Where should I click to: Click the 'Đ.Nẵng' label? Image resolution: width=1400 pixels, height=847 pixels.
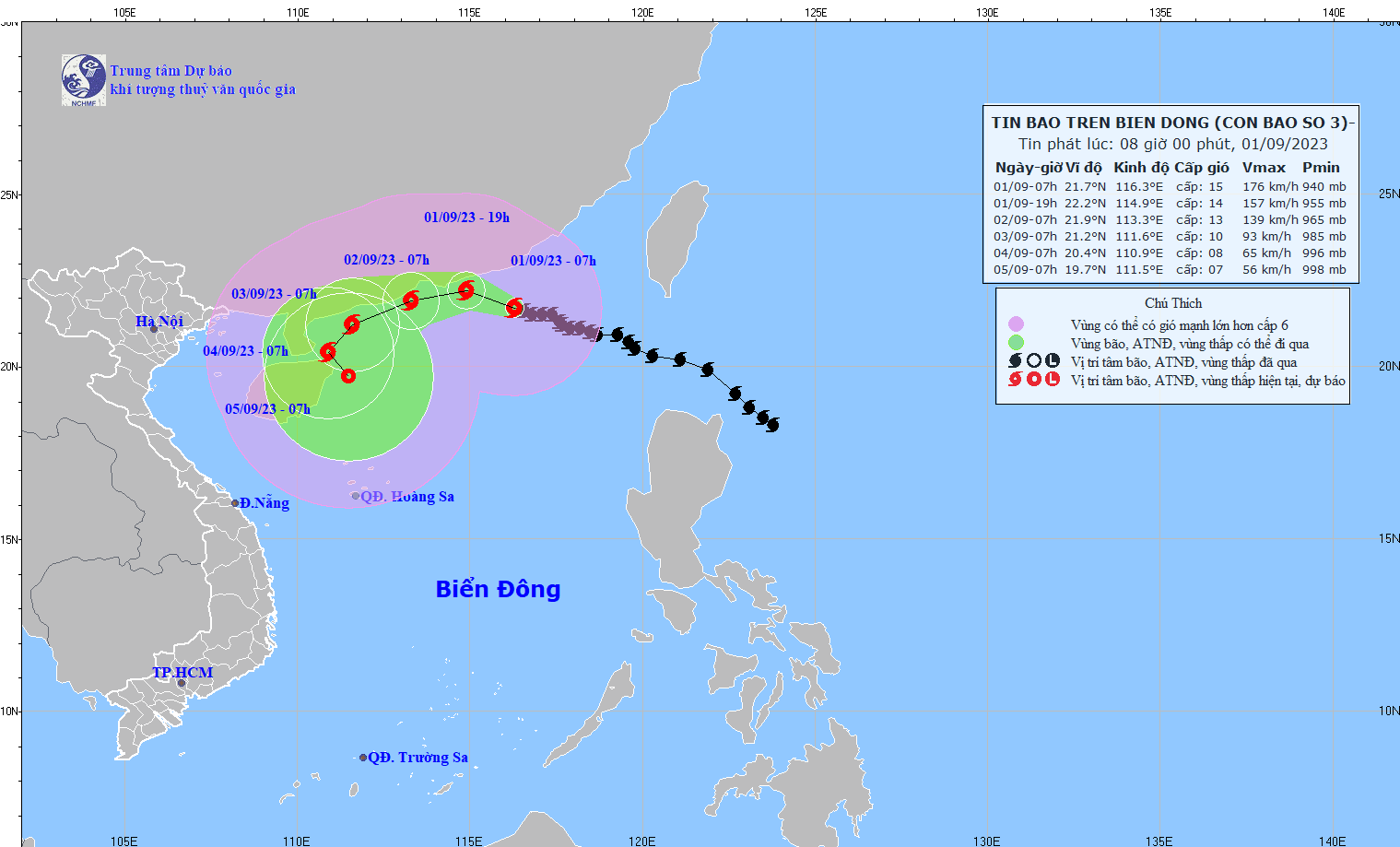265,503
